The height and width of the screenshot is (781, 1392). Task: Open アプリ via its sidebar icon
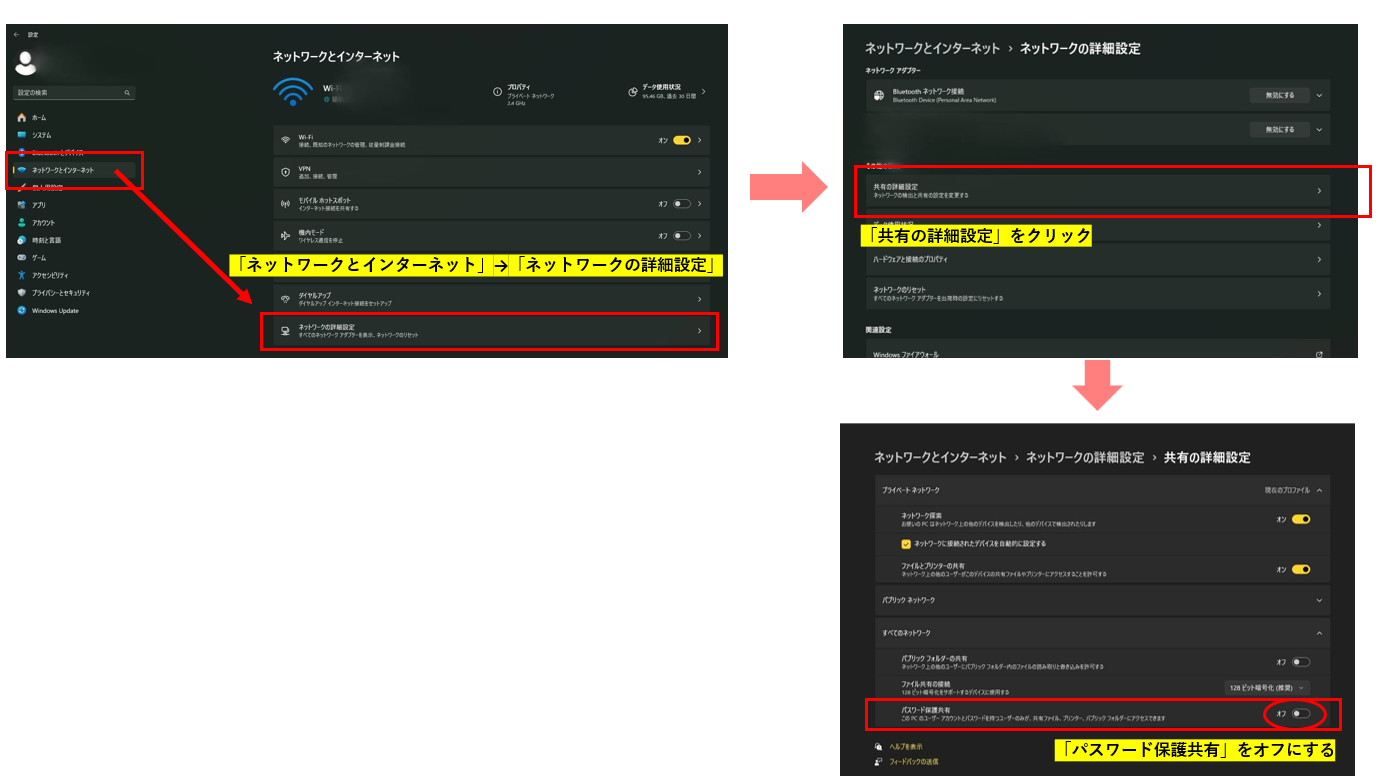tap(22, 205)
